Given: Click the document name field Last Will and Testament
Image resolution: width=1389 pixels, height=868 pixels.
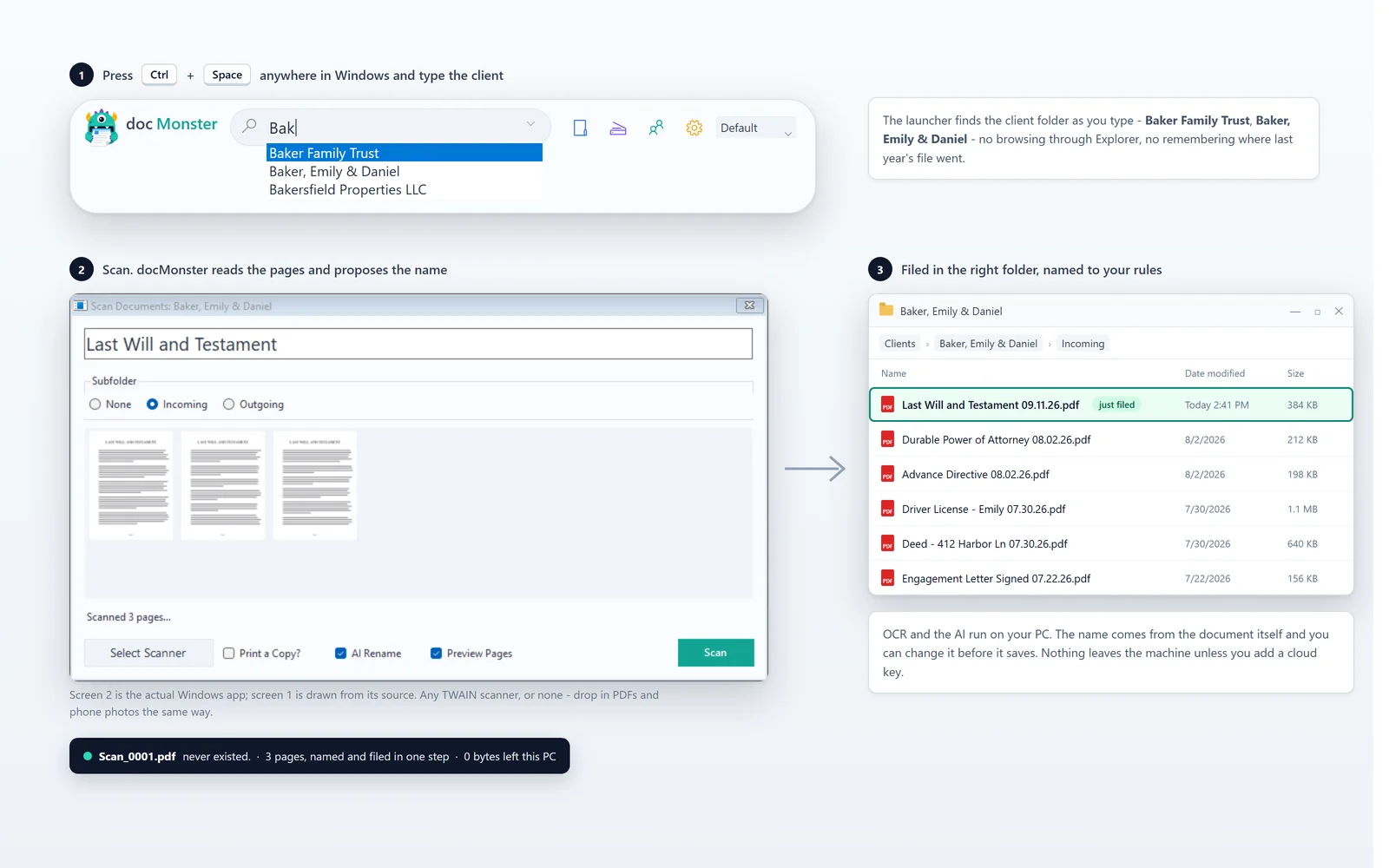Looking at the screenshot, I should pos(418,344).
